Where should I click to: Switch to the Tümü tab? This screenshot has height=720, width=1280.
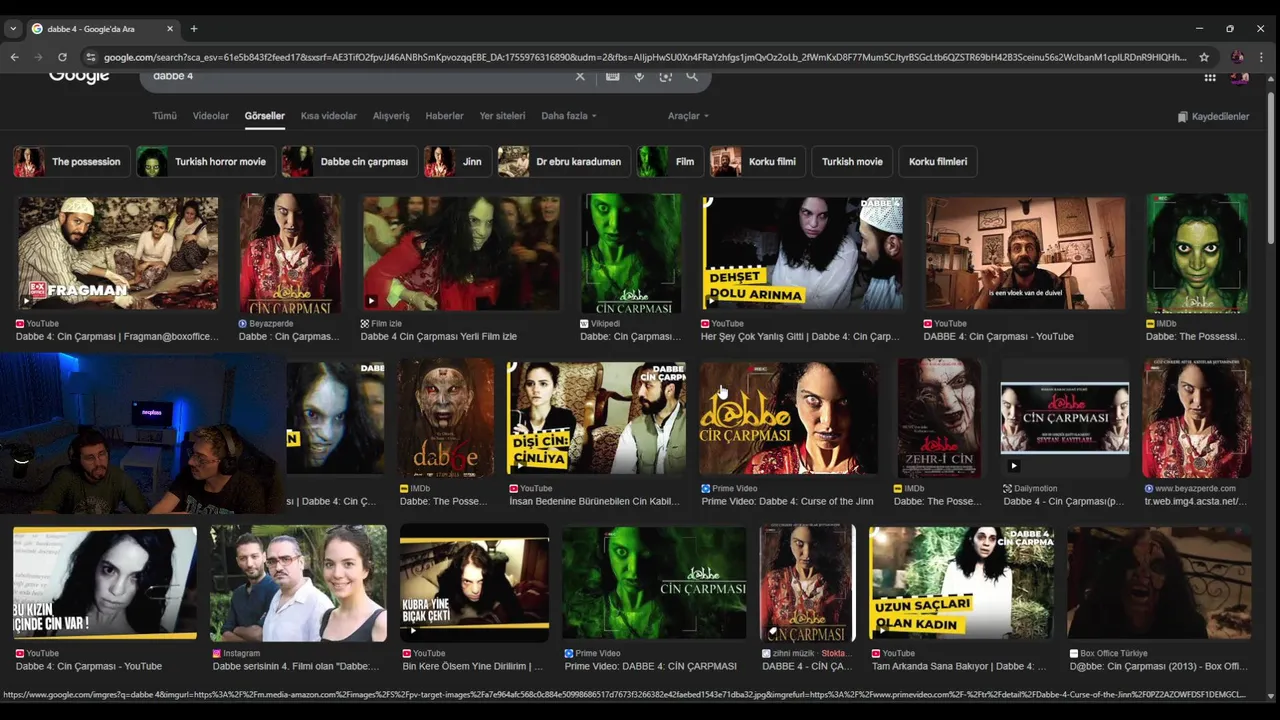164,116
